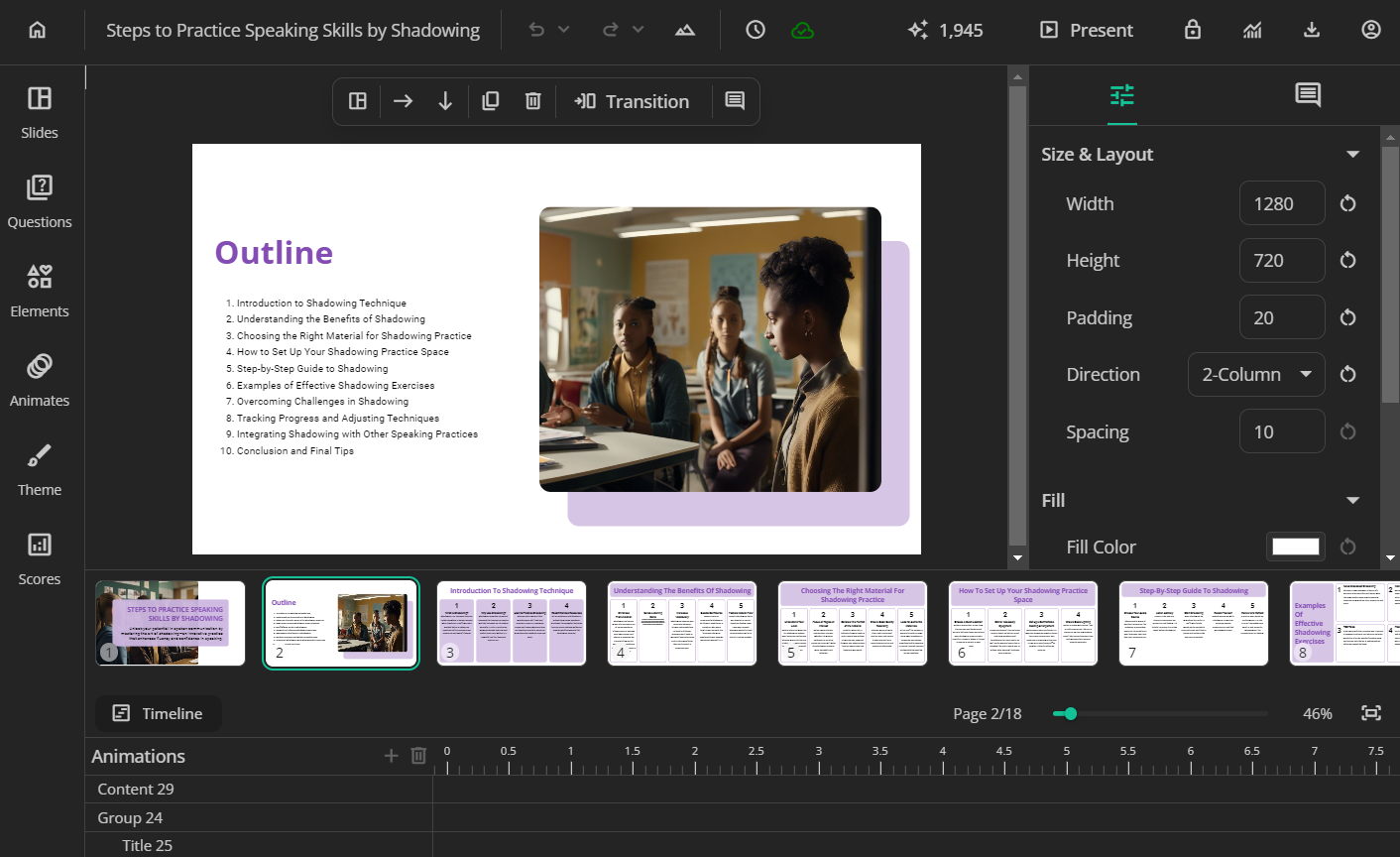Adjust the zoom slider handle
The width and height of the screenshot is (1400, 857).
1071,713
